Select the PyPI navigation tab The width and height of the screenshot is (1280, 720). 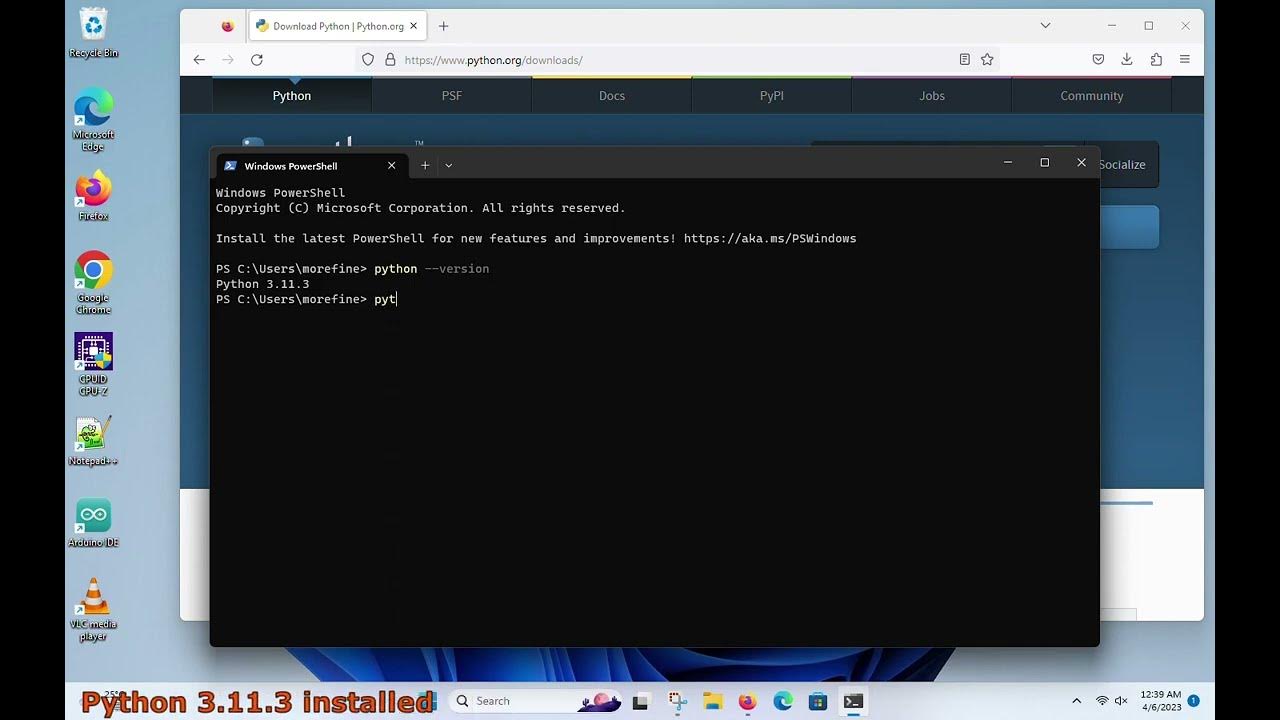772,96
